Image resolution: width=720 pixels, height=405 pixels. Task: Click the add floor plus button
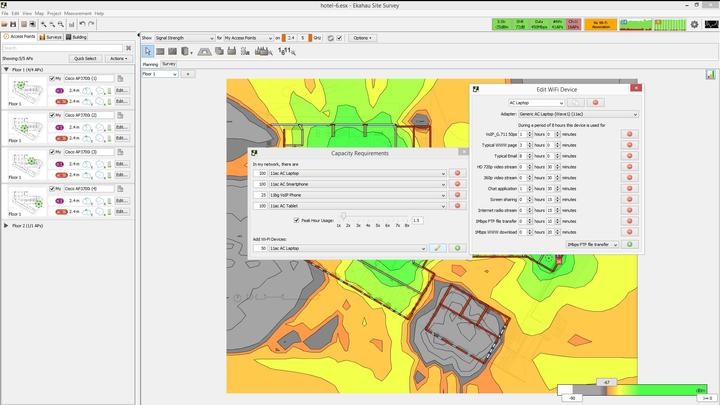(x=188, y=74)
